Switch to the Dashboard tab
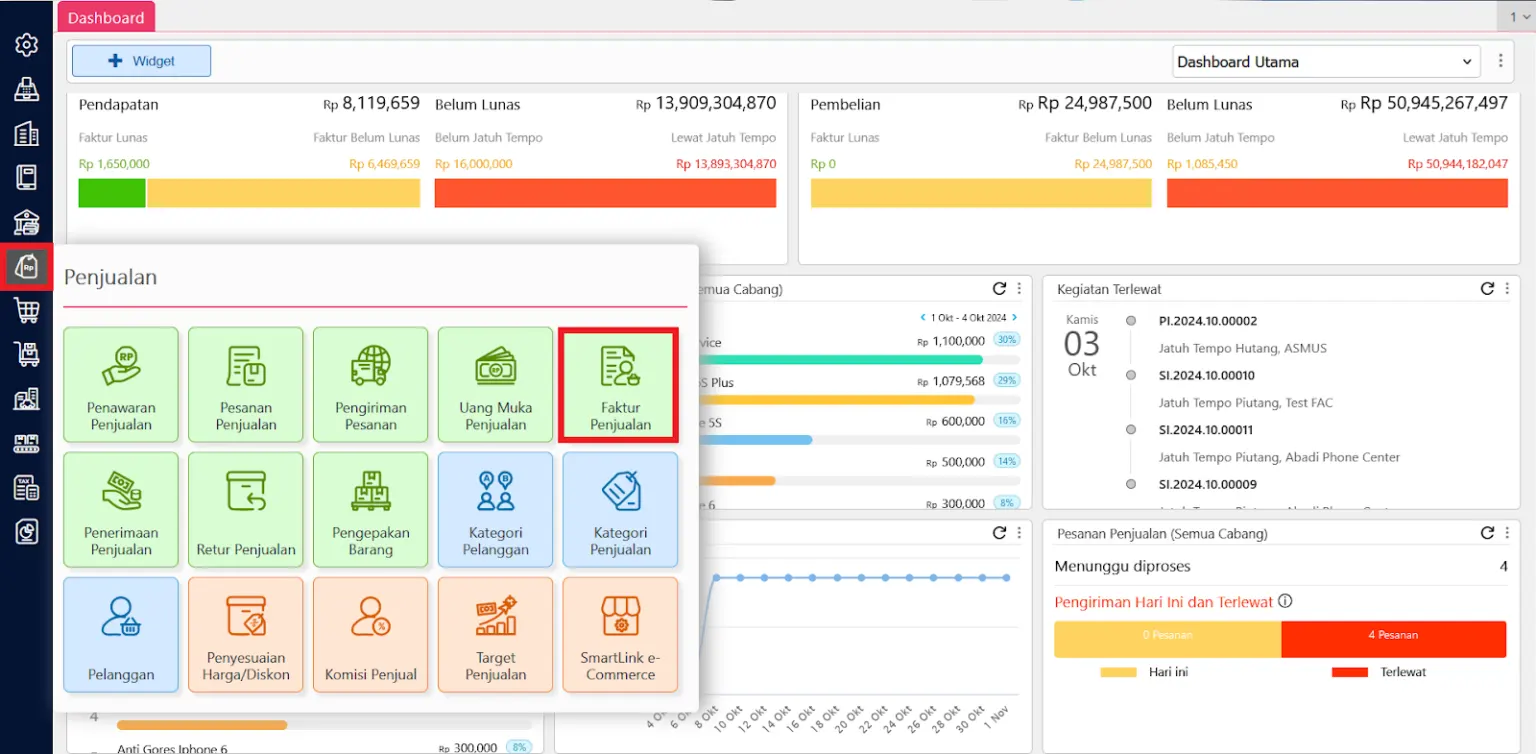Screen dimensions: 1536x754 click(x=106, y=17)
